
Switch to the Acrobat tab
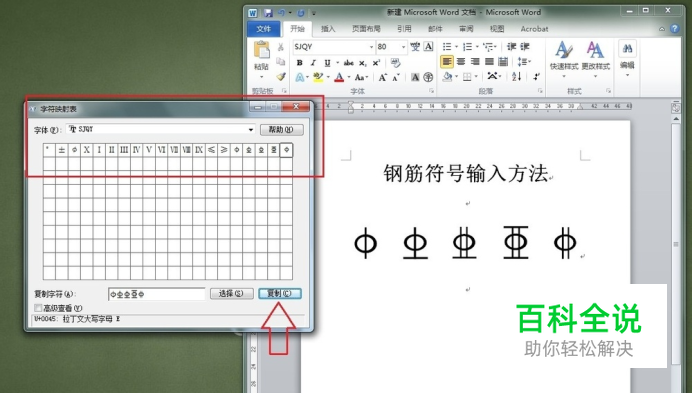[534, 29]
